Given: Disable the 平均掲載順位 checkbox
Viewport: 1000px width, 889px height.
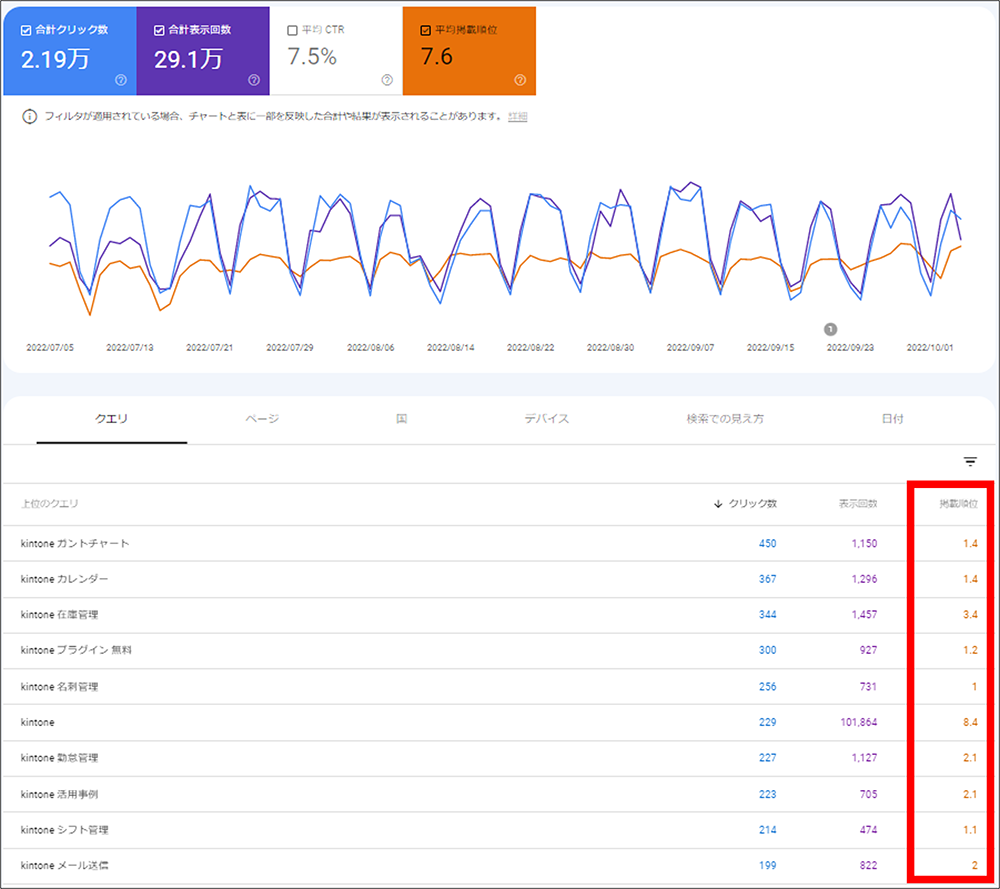Looking at the screenshot, I should [x=426, y=30].
